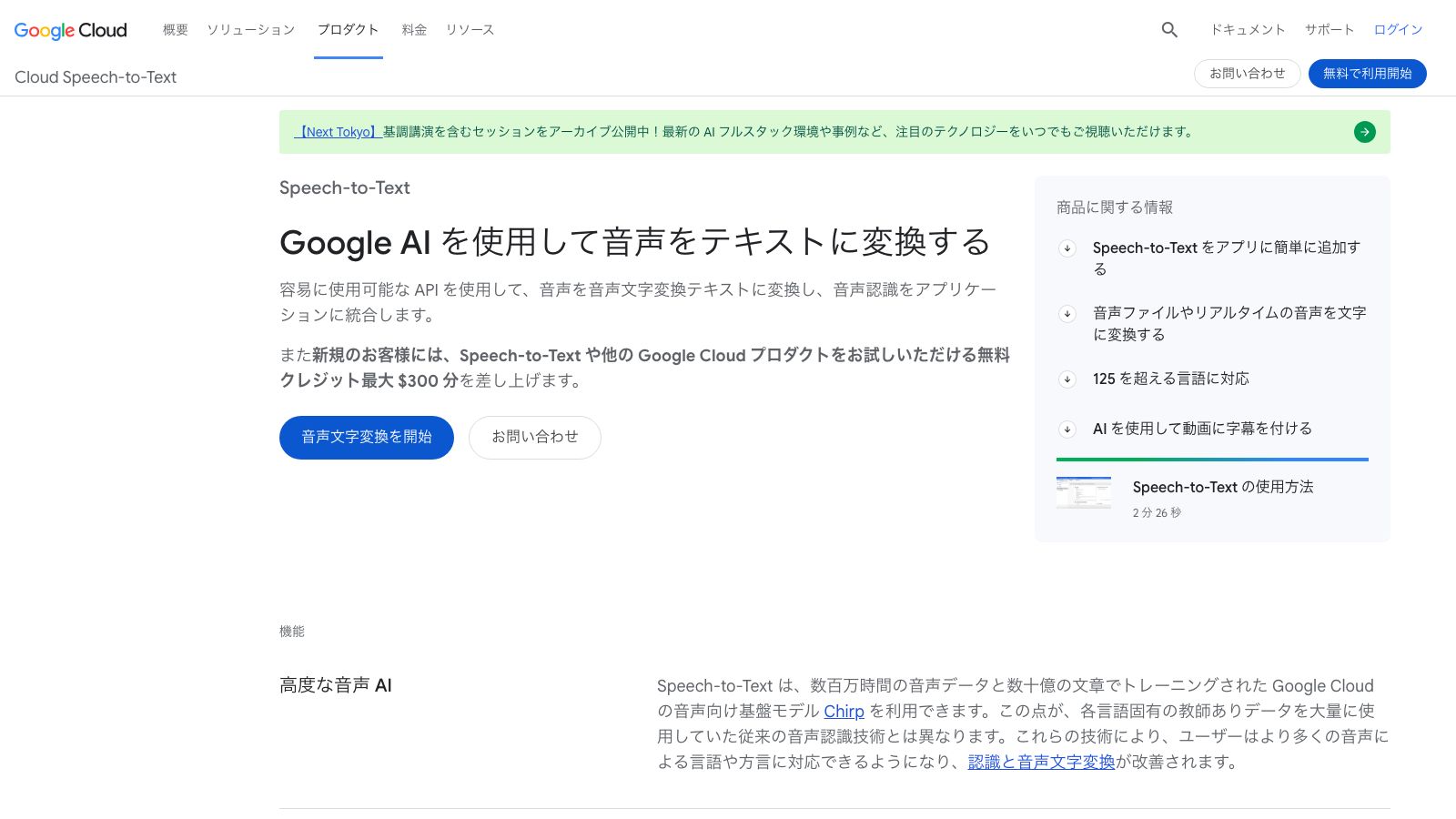
Task: Click the 商品に関する情報 heading
Action: [1115, 207]
